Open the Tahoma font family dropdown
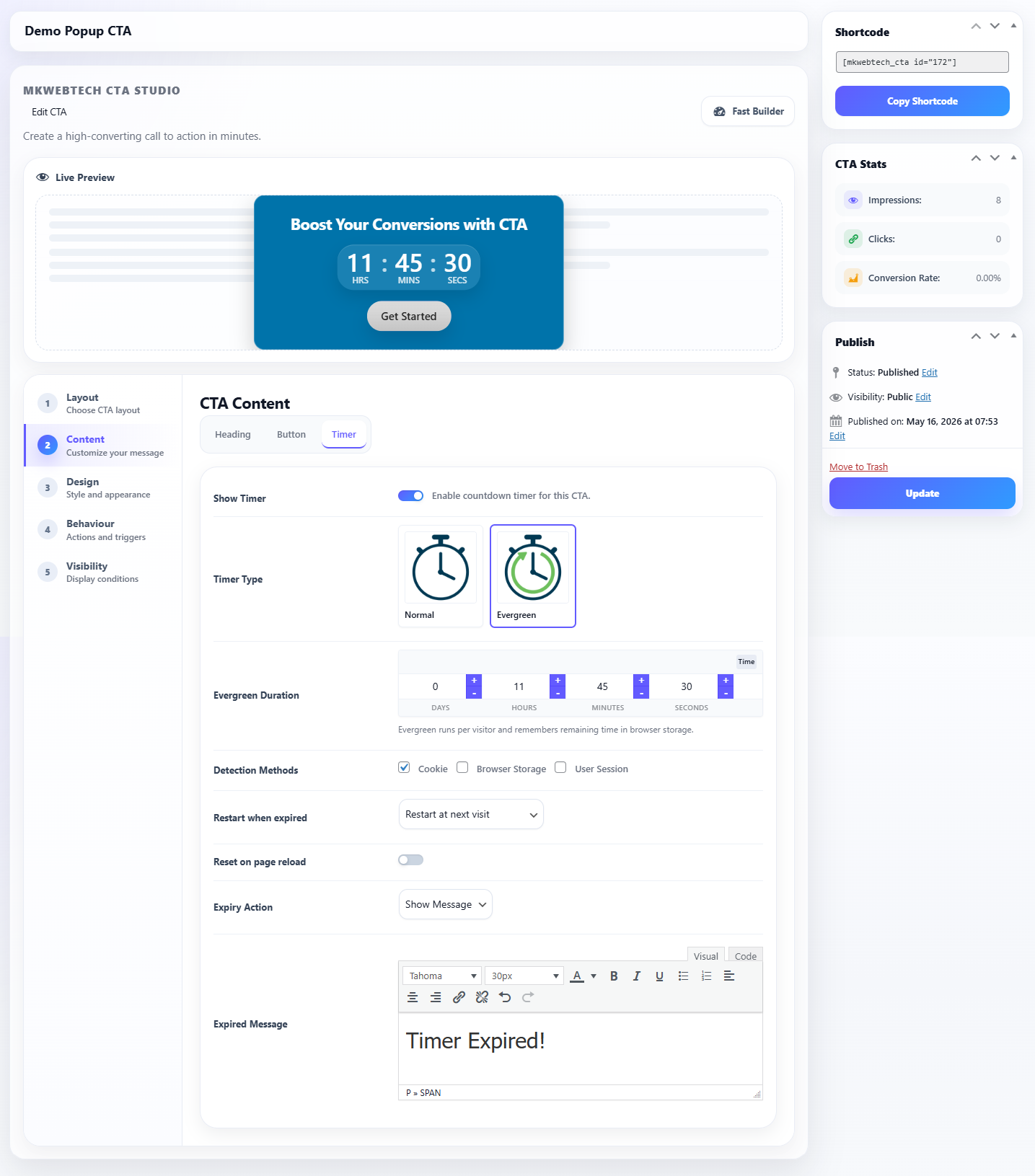Image resolution: width=1035 pixels, height=1176 pixels. click(x=442, y=976)
